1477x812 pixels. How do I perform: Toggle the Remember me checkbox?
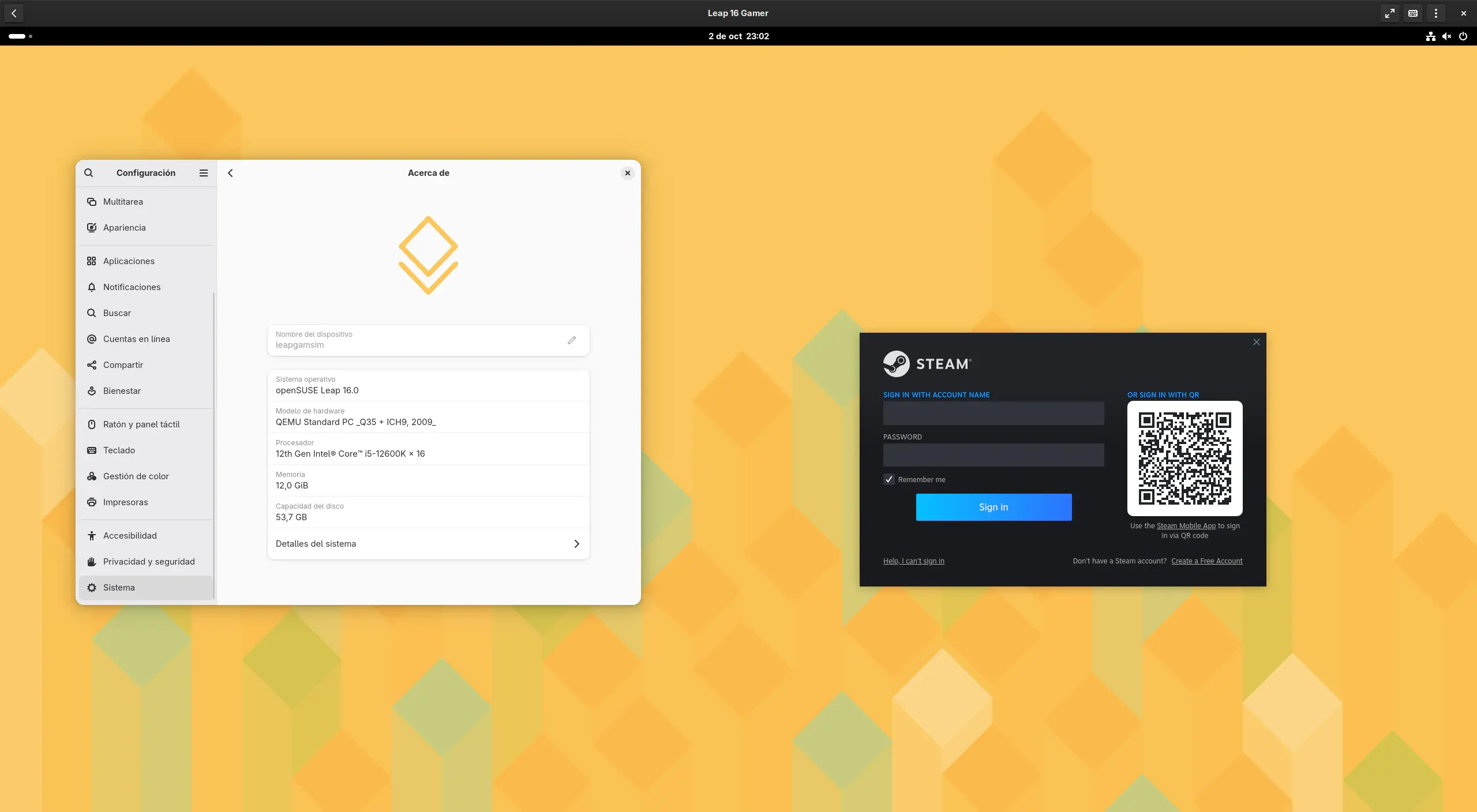[889, 479]
